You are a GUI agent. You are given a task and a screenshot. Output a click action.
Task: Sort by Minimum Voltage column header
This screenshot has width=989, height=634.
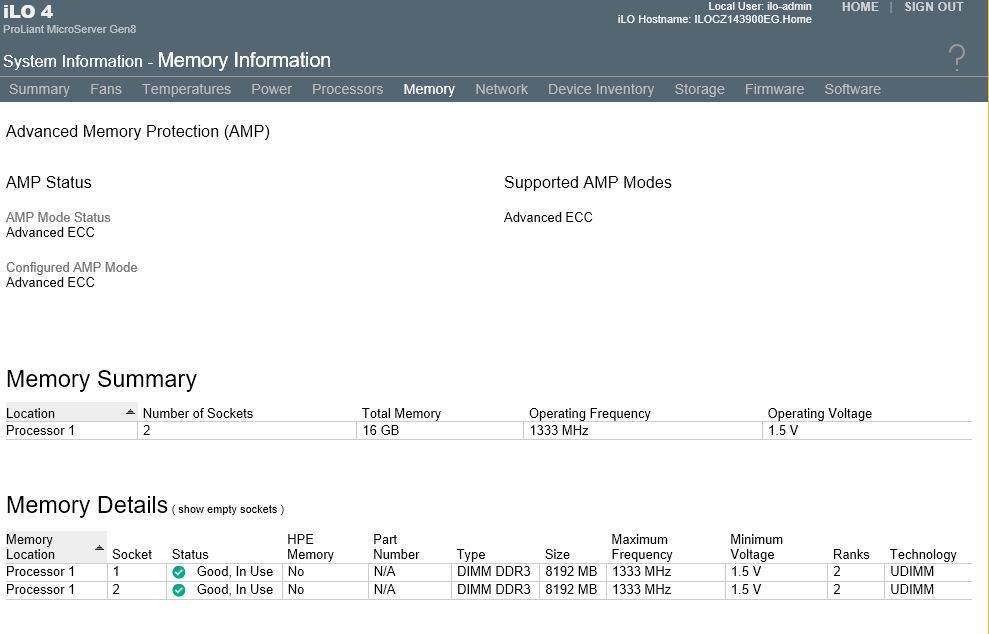point(756,547)
